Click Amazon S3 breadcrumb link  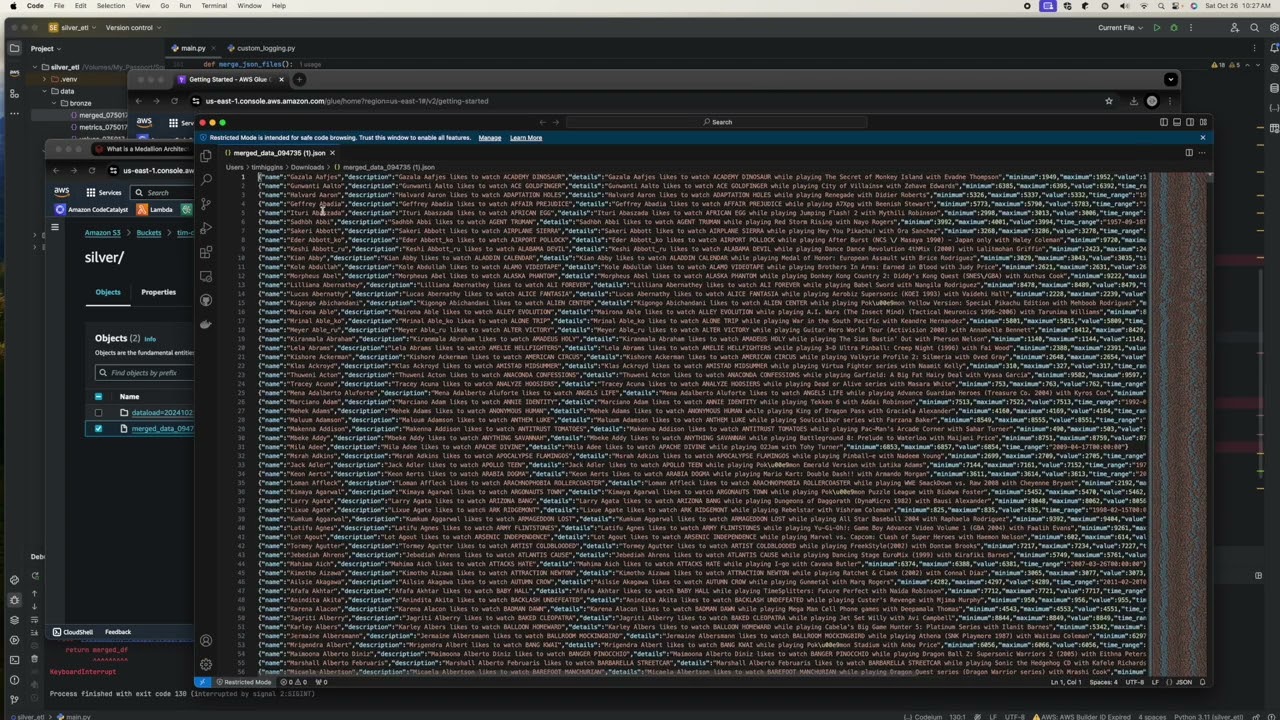(102, 232)
